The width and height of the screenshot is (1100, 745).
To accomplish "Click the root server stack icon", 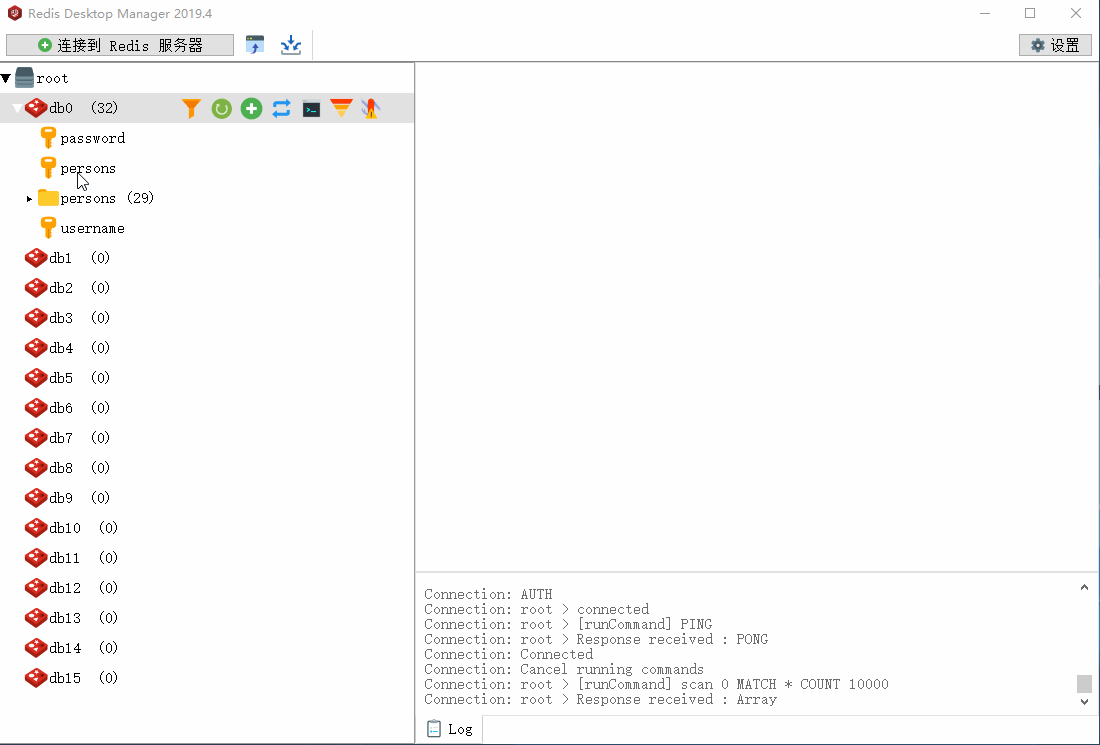I will pyautogui.click(x=25, y=78).
